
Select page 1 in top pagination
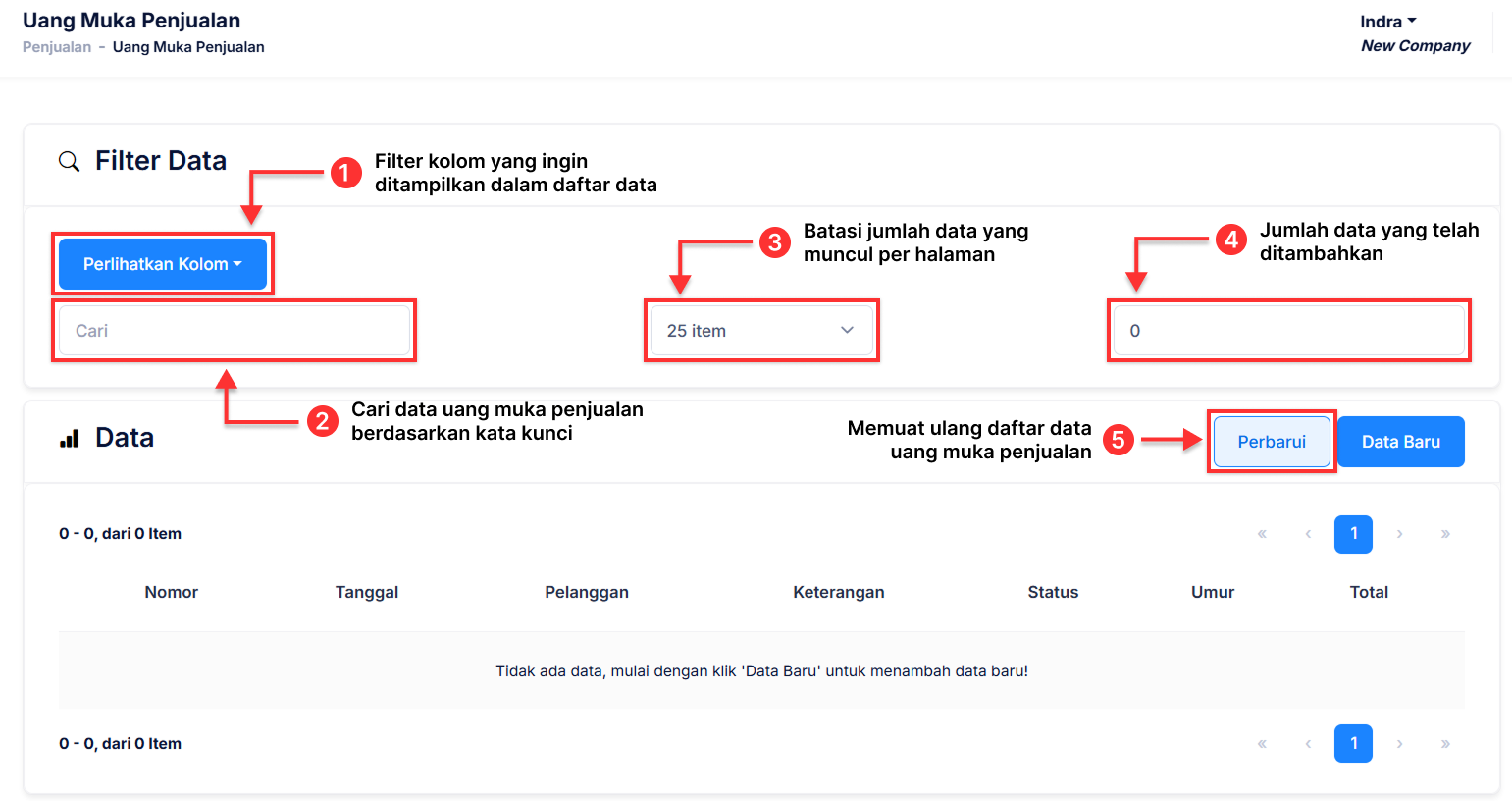point(1353,534)
